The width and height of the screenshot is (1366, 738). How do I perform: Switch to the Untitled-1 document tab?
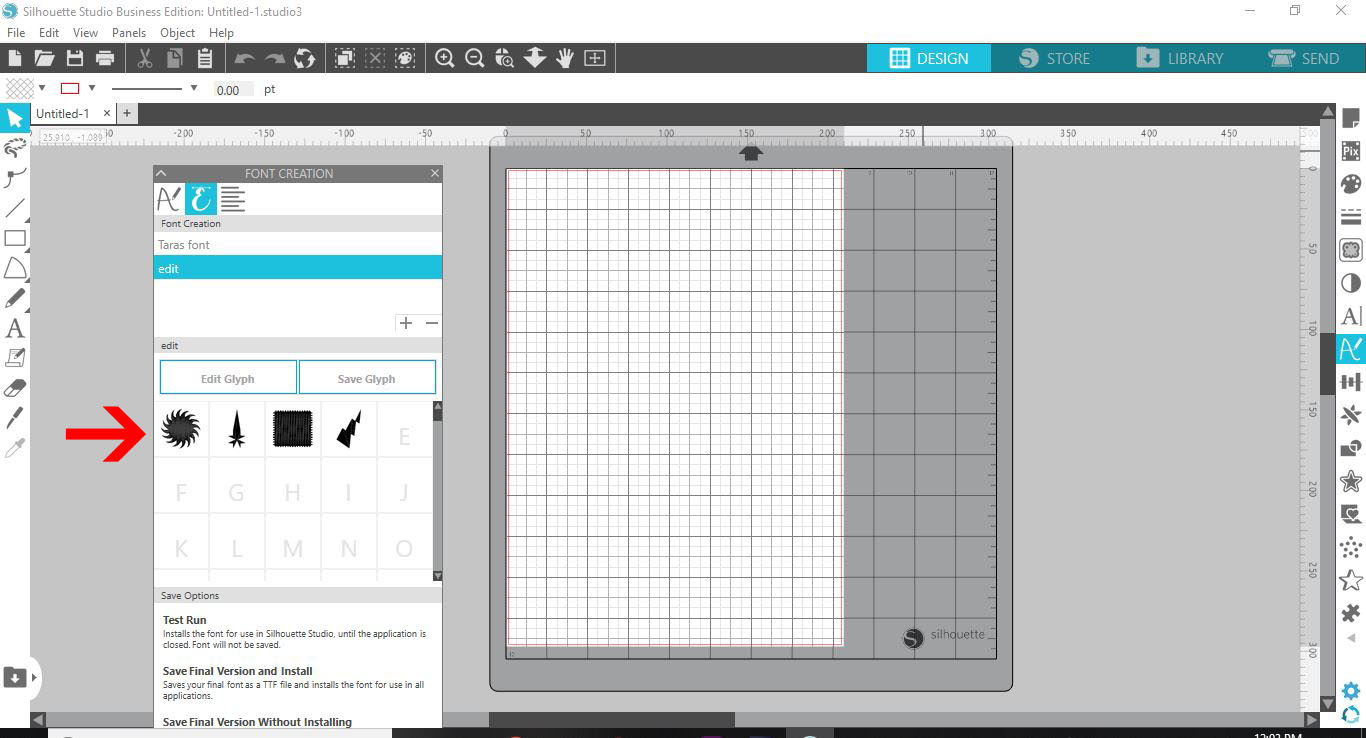click(62, 114)
